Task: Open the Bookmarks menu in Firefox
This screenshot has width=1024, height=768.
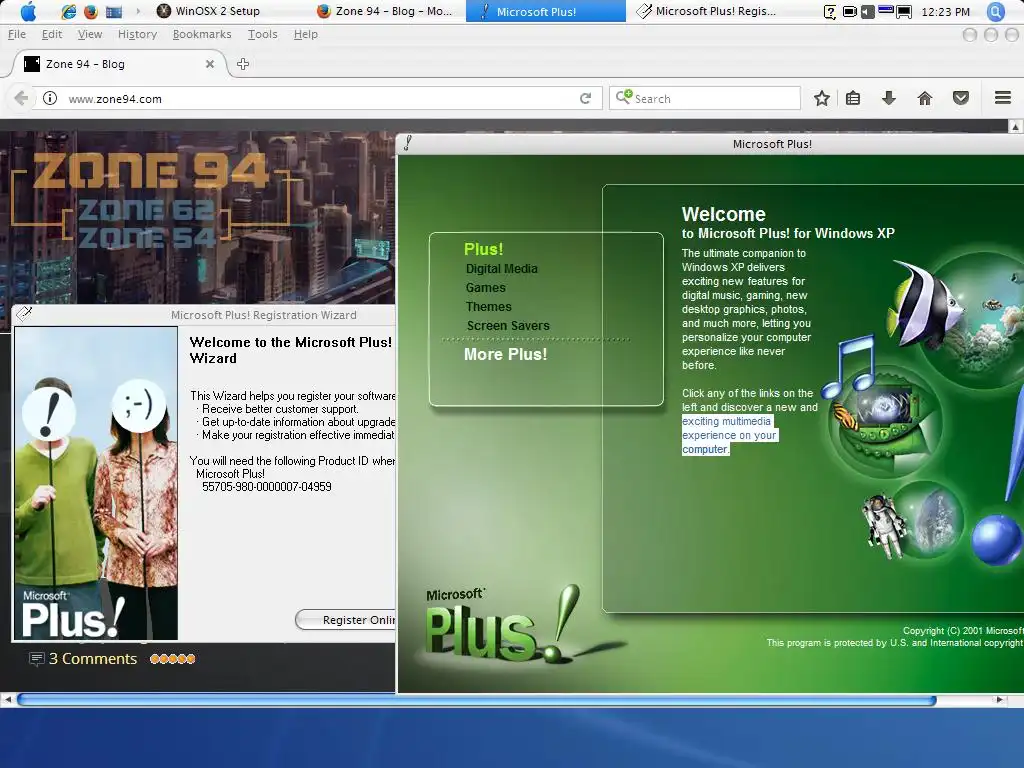Action: [x=202, y=34]
